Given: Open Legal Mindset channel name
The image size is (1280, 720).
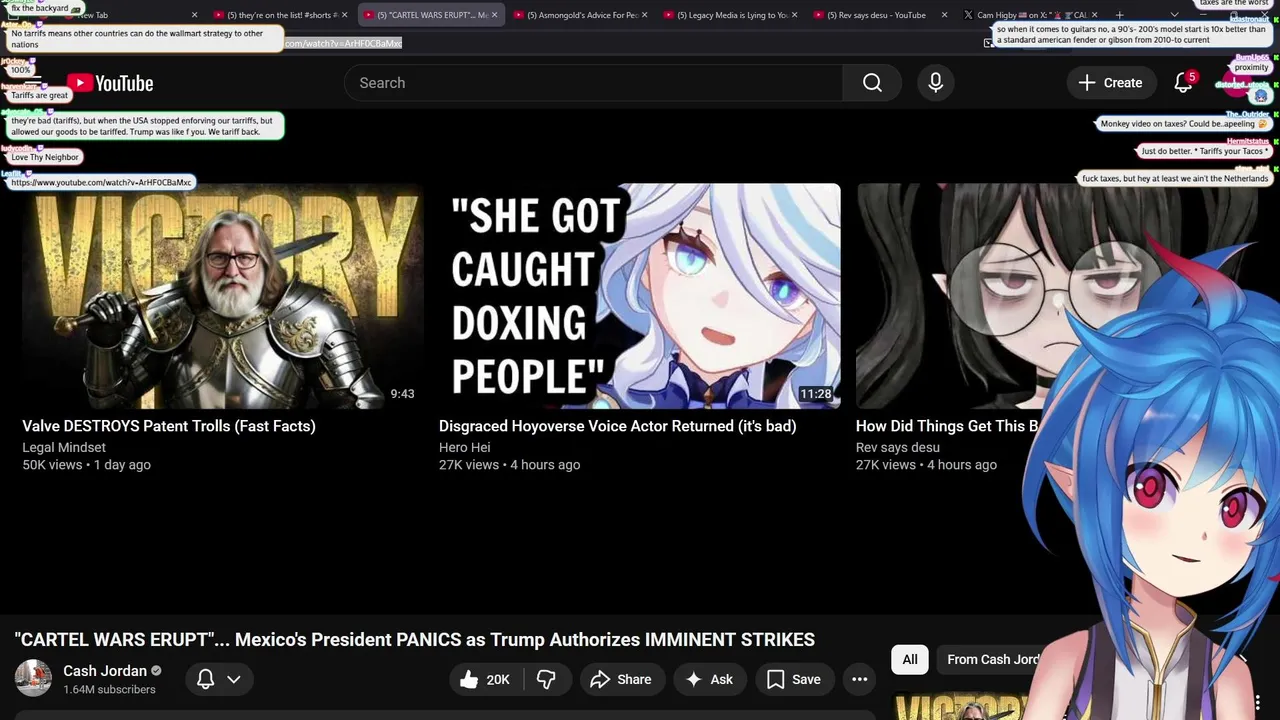Looking at the screenshot, I should pyautogui.click(x=64, y=447).
